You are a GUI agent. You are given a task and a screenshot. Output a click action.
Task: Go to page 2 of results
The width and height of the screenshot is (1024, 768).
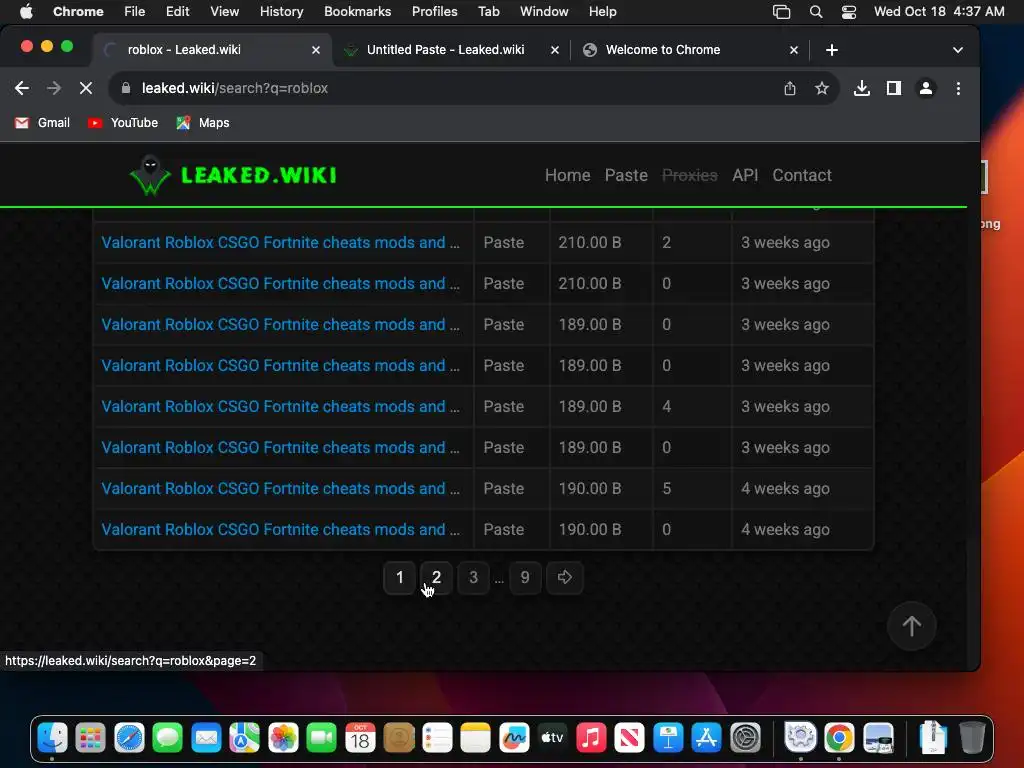[436, 577]
